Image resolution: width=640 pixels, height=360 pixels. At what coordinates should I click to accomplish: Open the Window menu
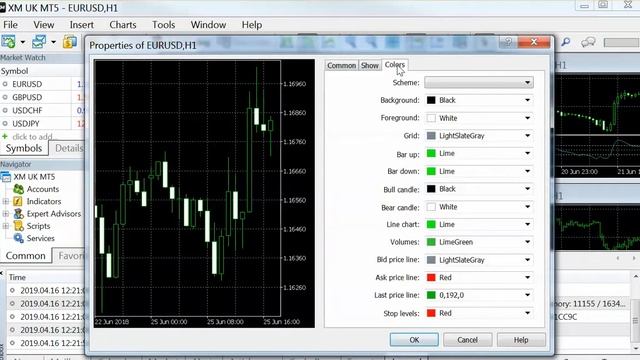click(x=208, y=25)
